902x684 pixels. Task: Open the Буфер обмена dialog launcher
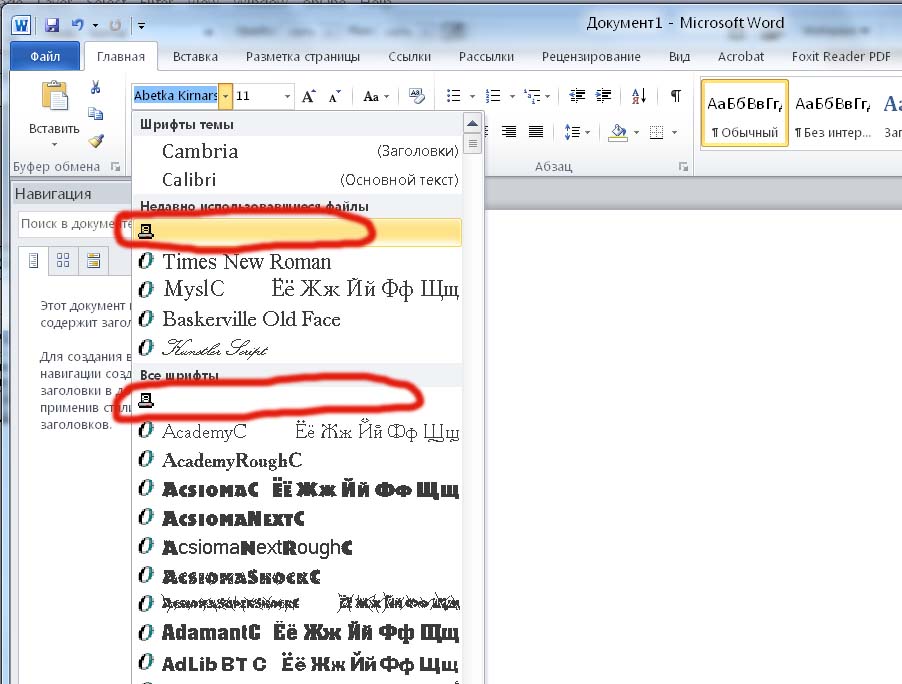(116, 167)
